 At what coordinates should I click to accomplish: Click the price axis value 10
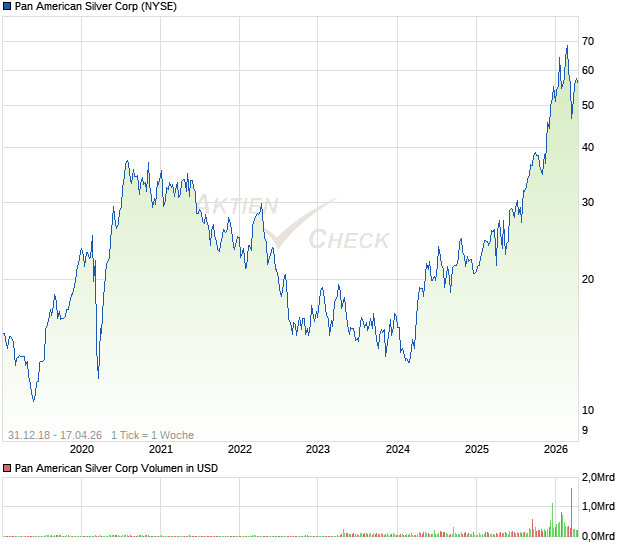pos(588,411)
